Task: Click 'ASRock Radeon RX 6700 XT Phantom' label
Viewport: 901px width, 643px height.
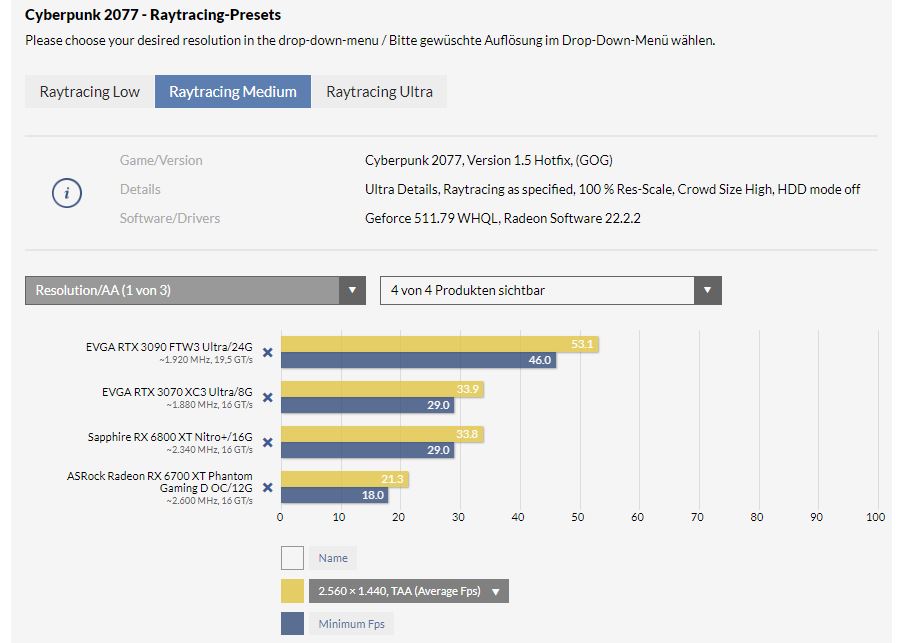Action: 160,476
